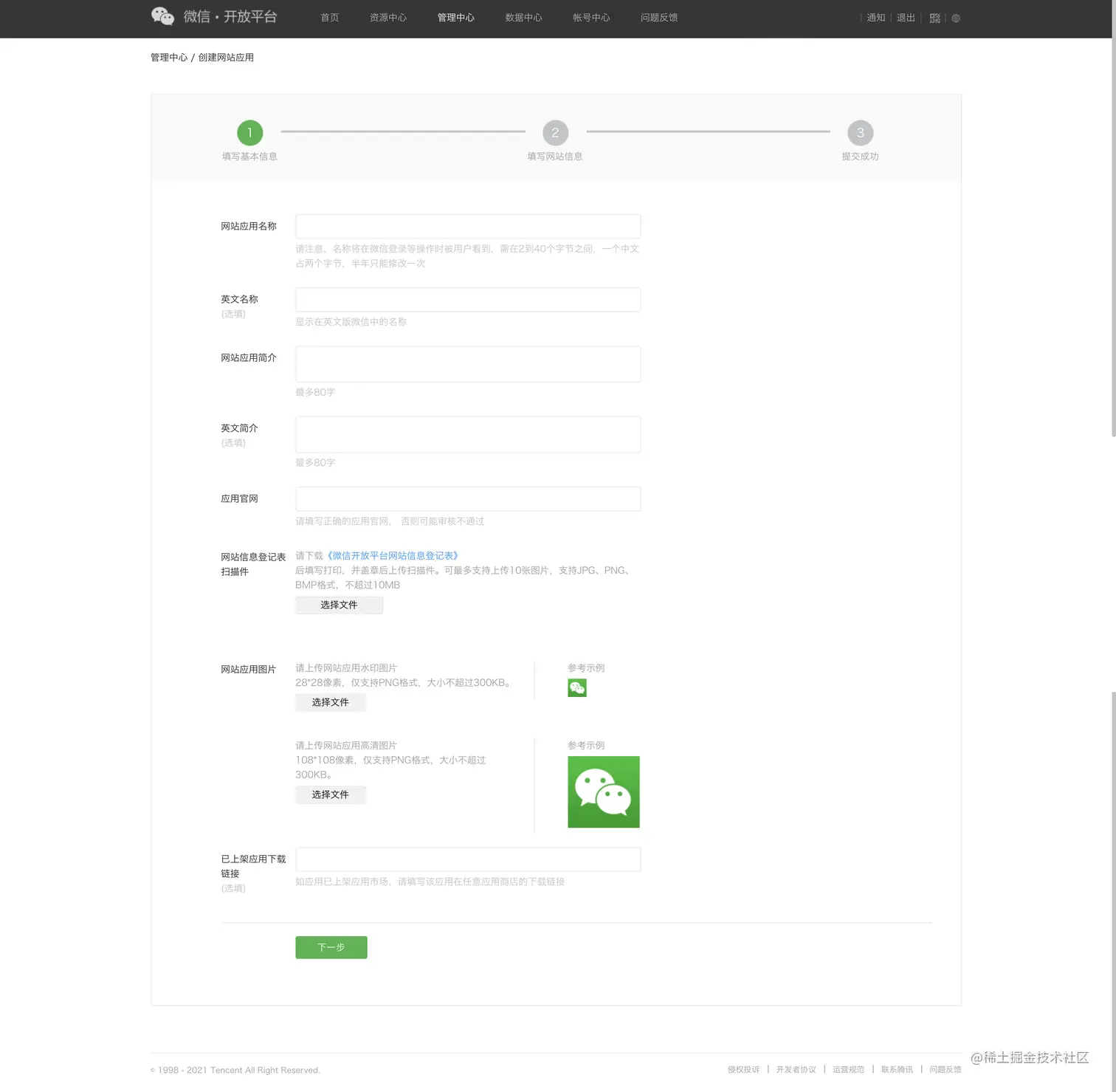
Task: Click 选择文件 to upload the scanned registration form
Action: pos(339,605)
